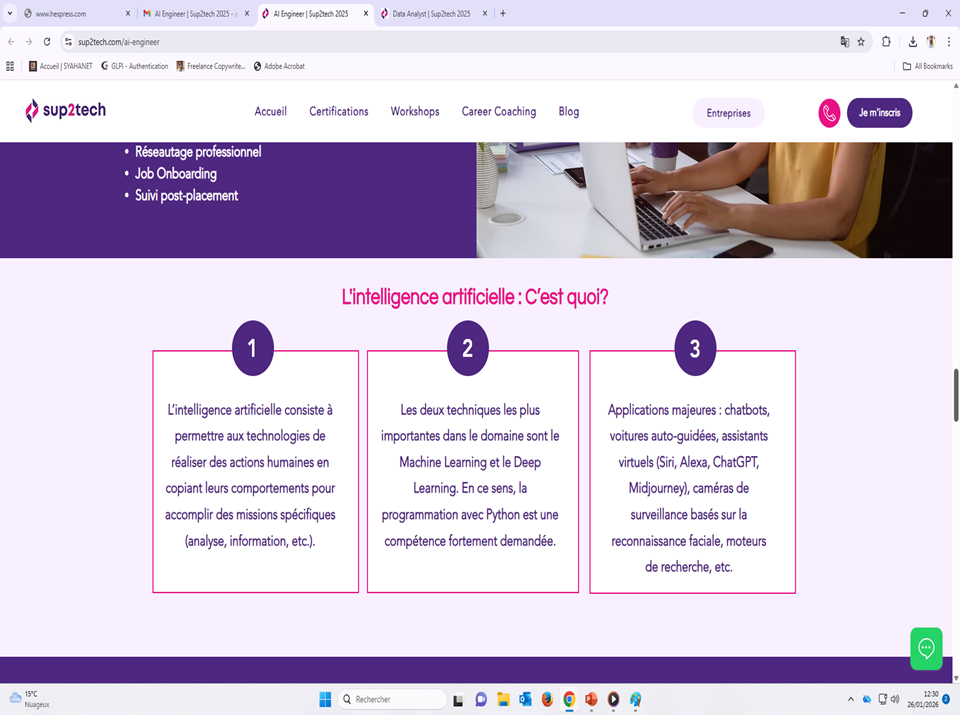Launch Firefox from the taskbar
The image size is (960, 715).
547,699
